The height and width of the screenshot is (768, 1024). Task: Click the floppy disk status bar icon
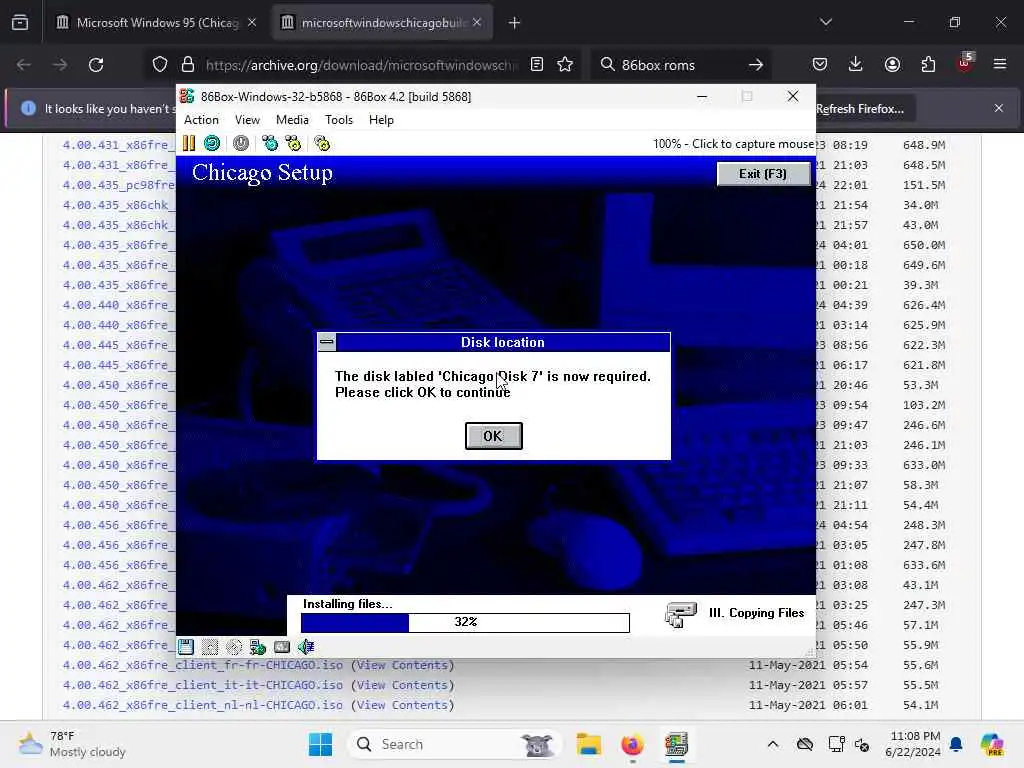pos(186,647)
